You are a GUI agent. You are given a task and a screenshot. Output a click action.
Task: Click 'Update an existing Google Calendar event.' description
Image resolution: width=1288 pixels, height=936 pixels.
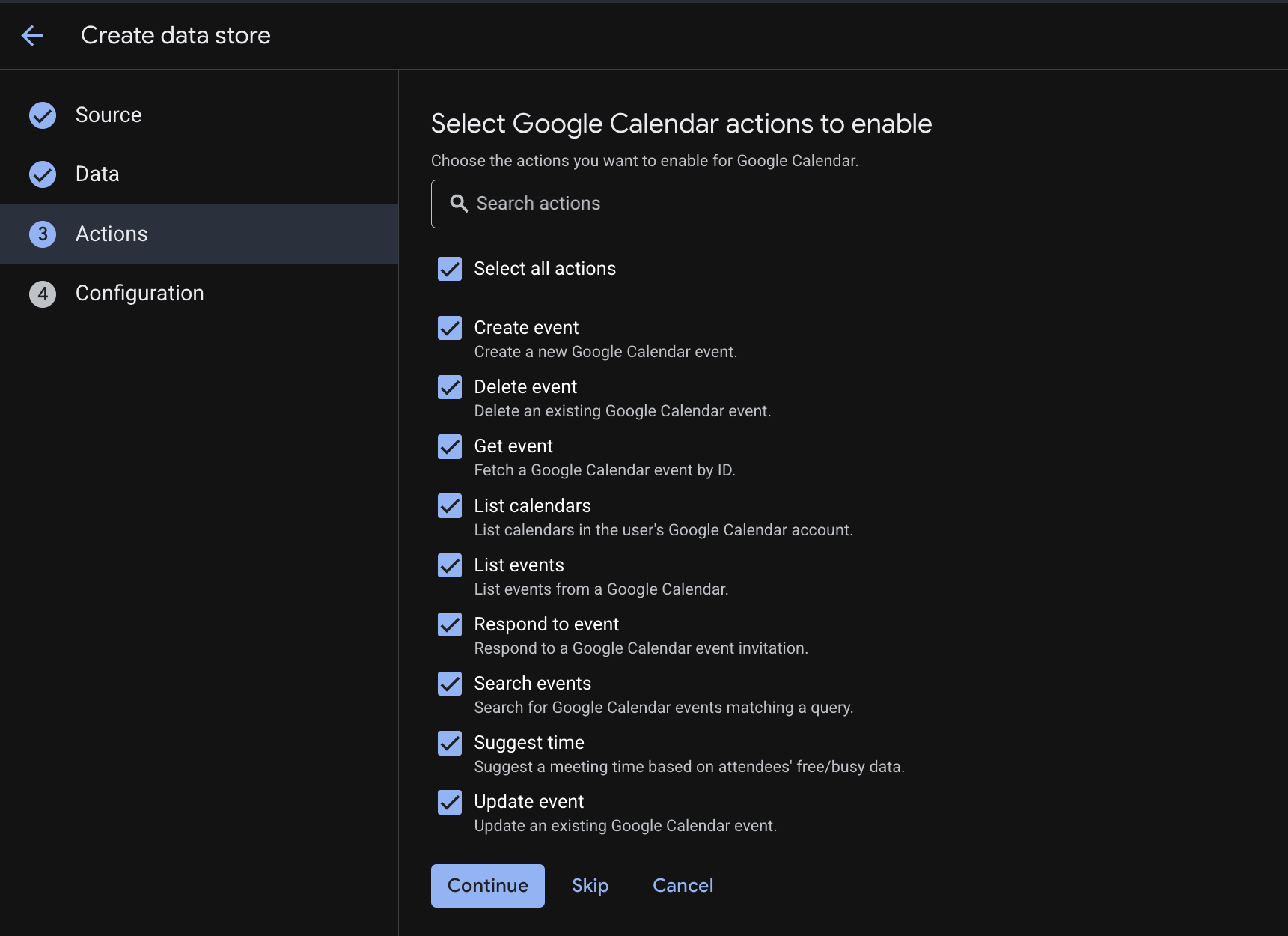pyautogui.click(x=626, y=826)
